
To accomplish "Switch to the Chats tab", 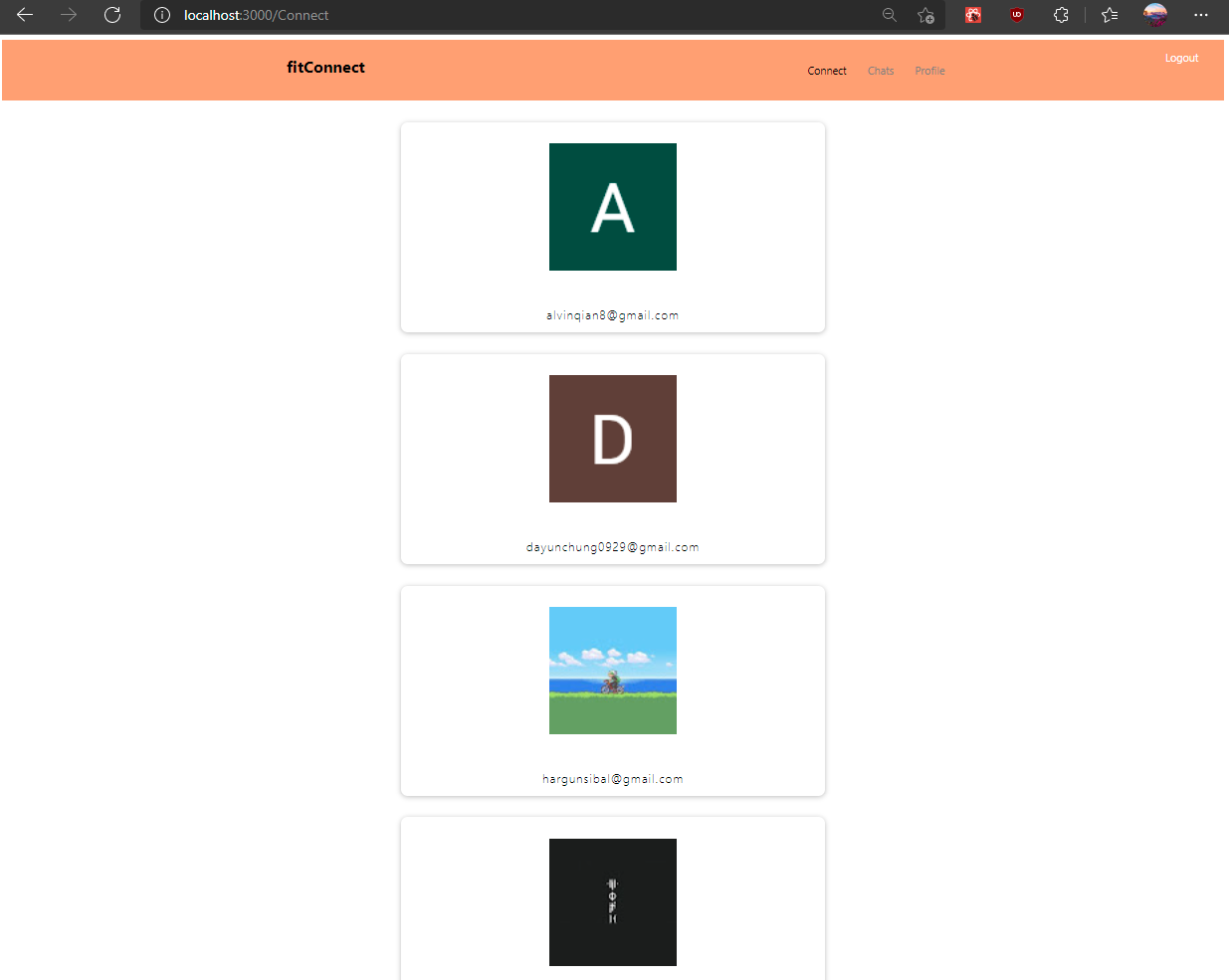I will point(881,71).
